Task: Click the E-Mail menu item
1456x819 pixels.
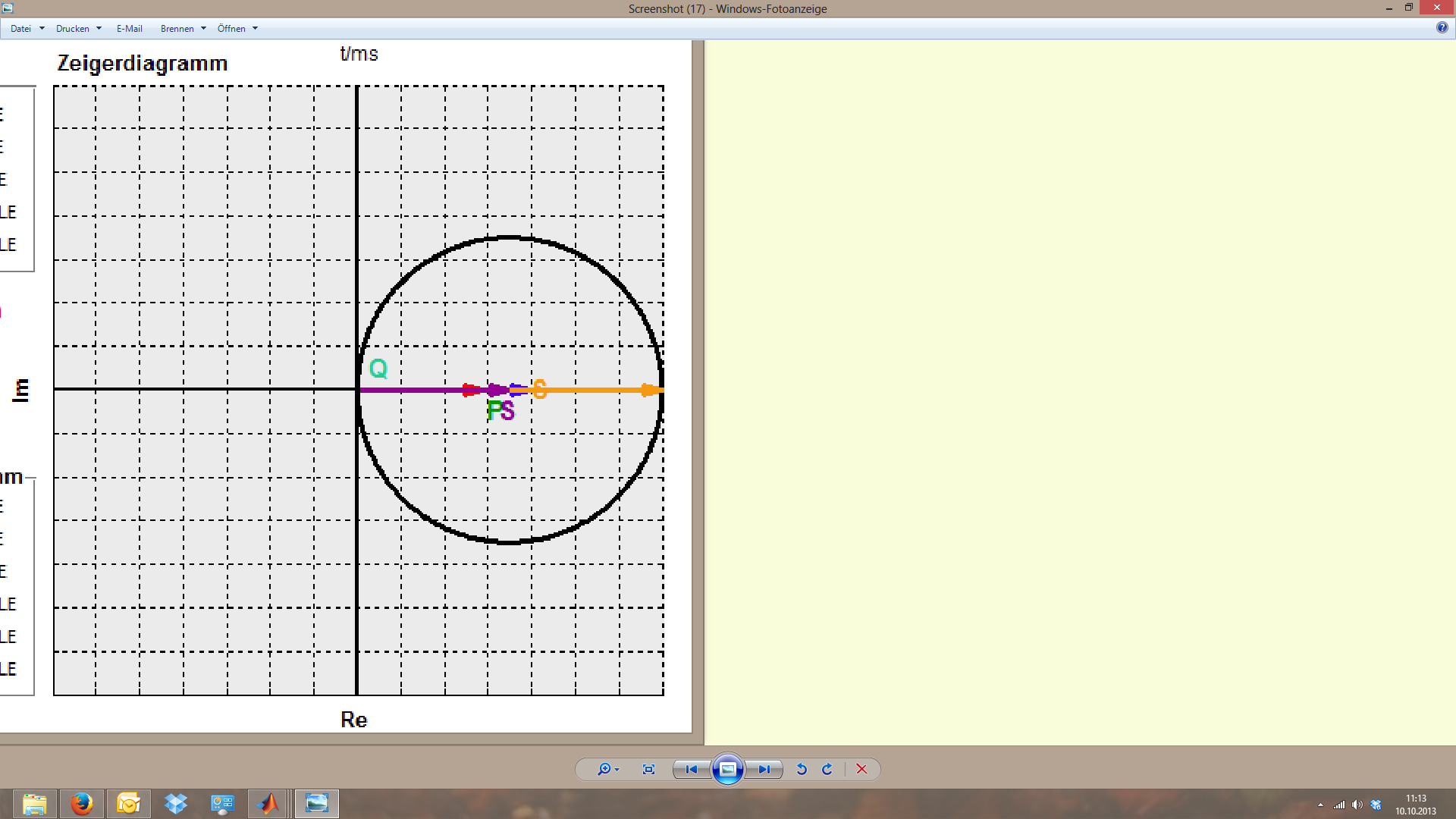Action: click(129, 29)
